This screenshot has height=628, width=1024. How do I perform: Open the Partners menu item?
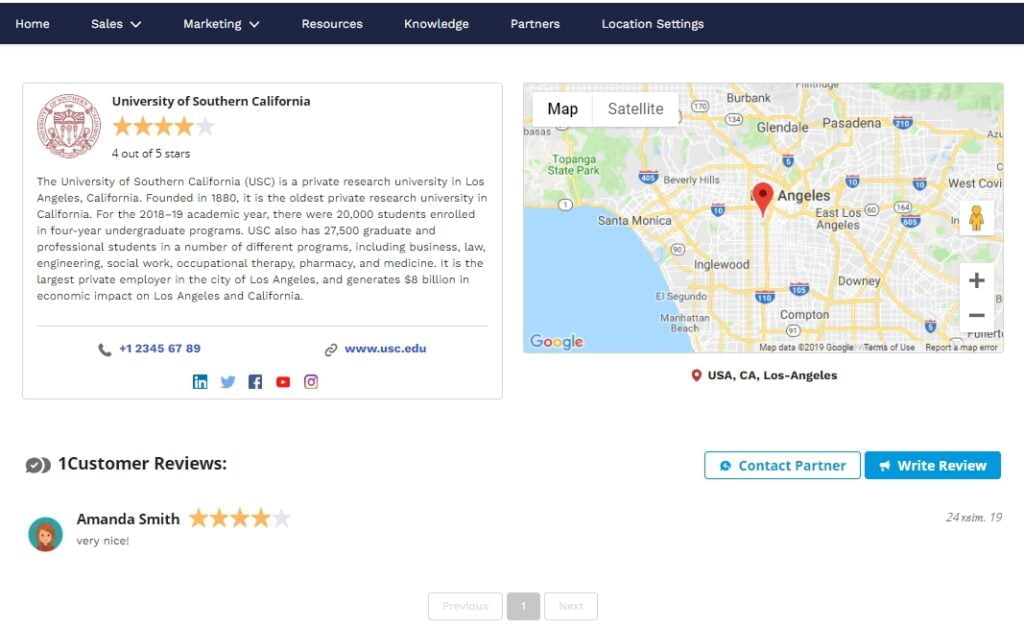[x=535, y=24]
